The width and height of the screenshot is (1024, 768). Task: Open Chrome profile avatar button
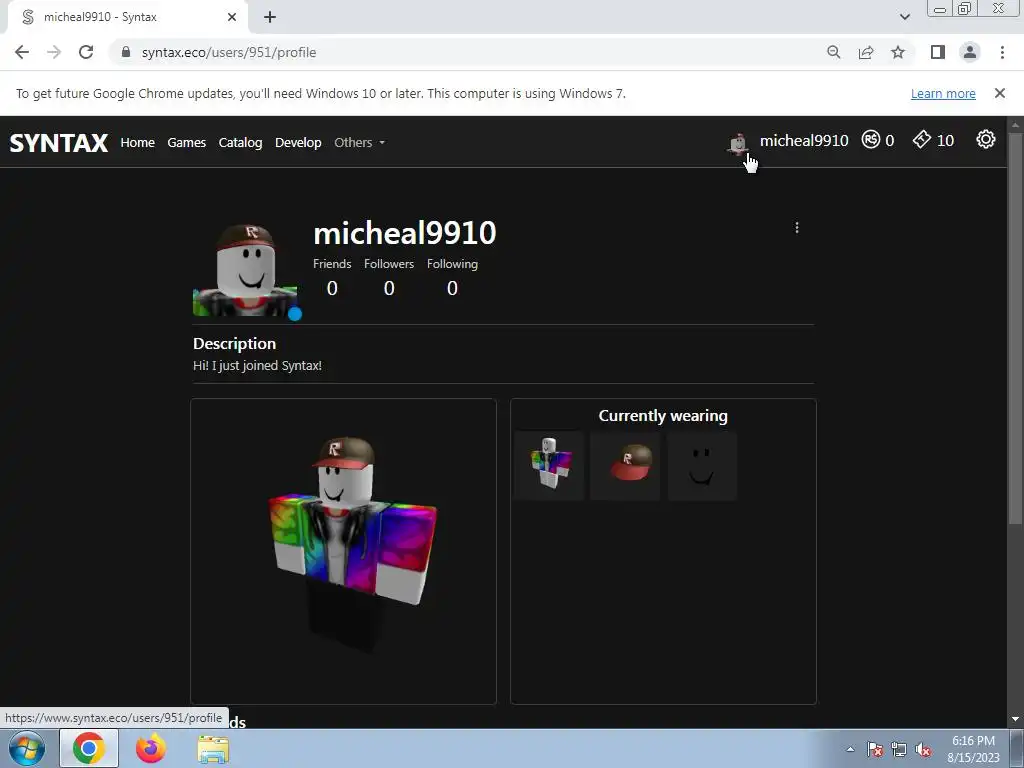pos(970,52)
